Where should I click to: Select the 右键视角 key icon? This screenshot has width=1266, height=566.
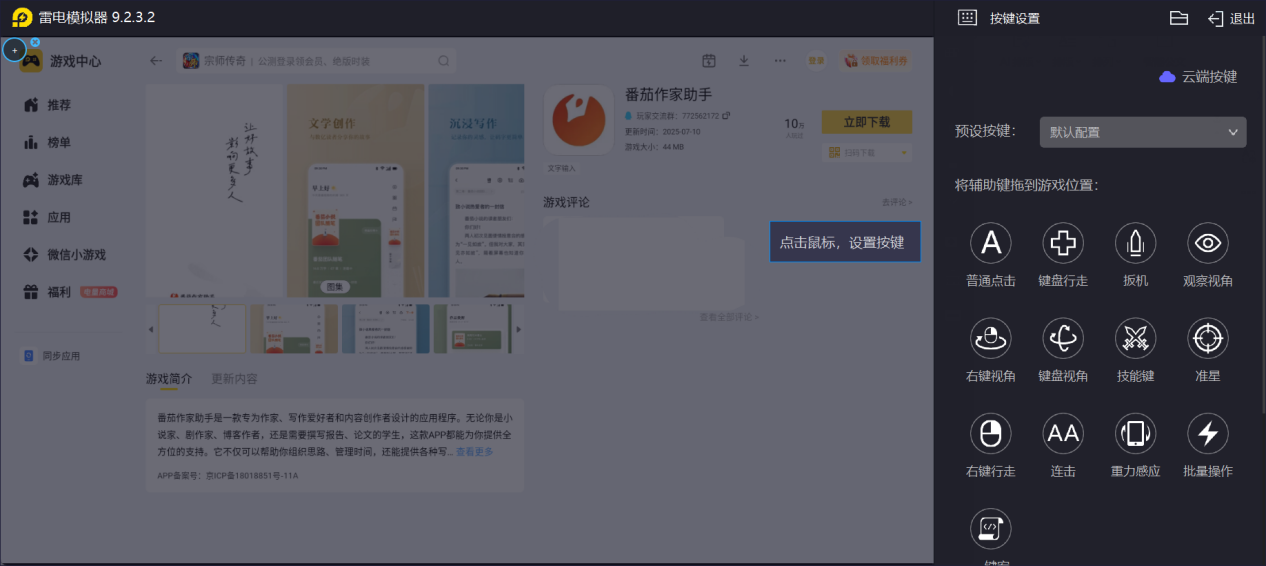991,339
